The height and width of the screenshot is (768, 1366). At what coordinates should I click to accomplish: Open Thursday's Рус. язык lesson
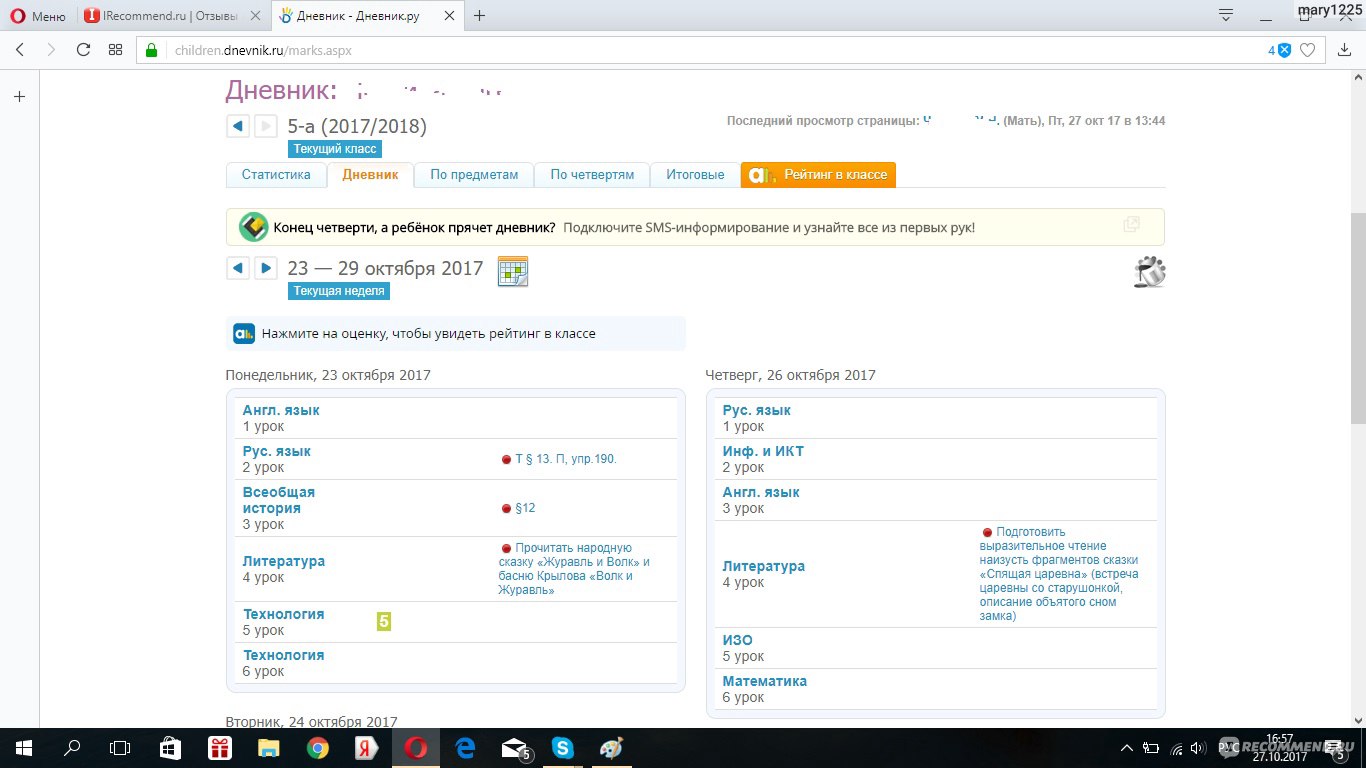point(757,410)
